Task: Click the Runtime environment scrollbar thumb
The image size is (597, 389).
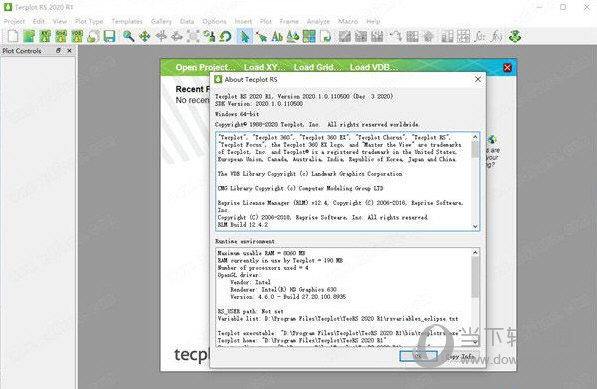Action: tap(475, 277)
